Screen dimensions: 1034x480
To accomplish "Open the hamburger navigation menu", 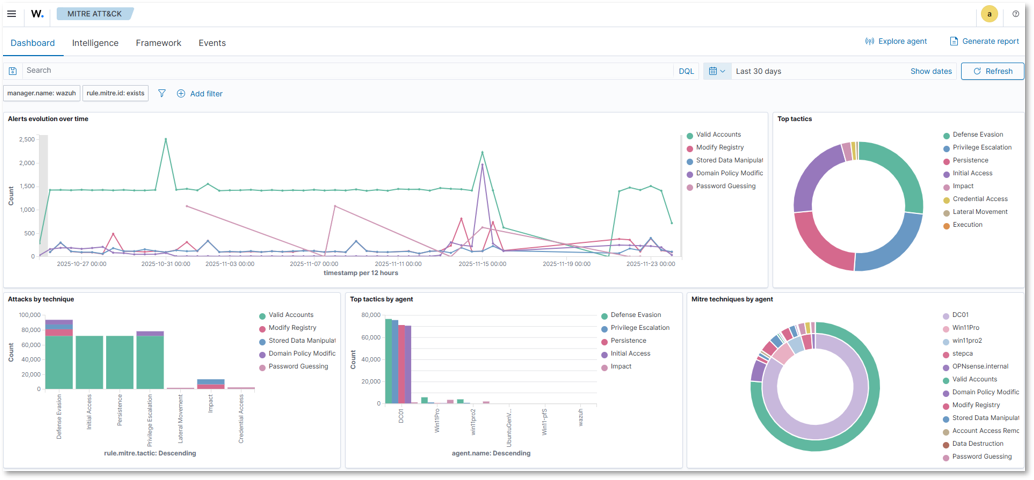I will click(12, 14).
